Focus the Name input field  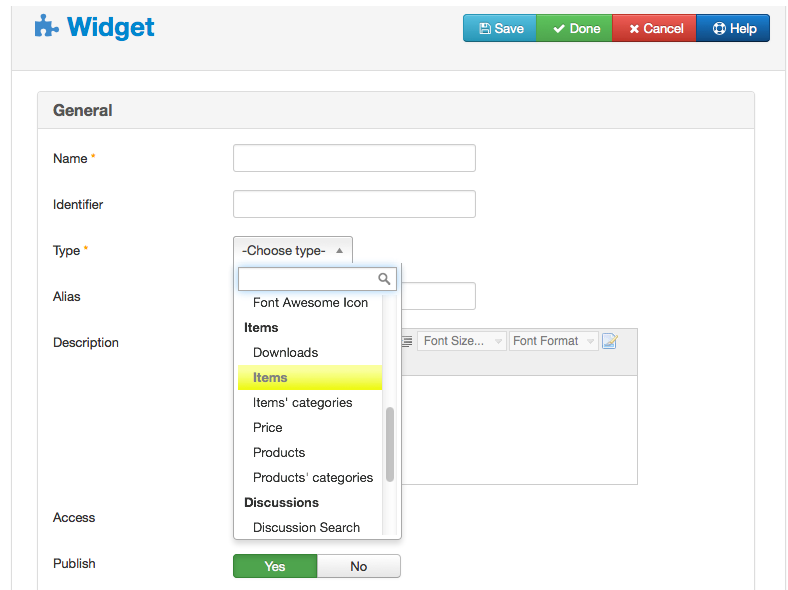[354, 158]
